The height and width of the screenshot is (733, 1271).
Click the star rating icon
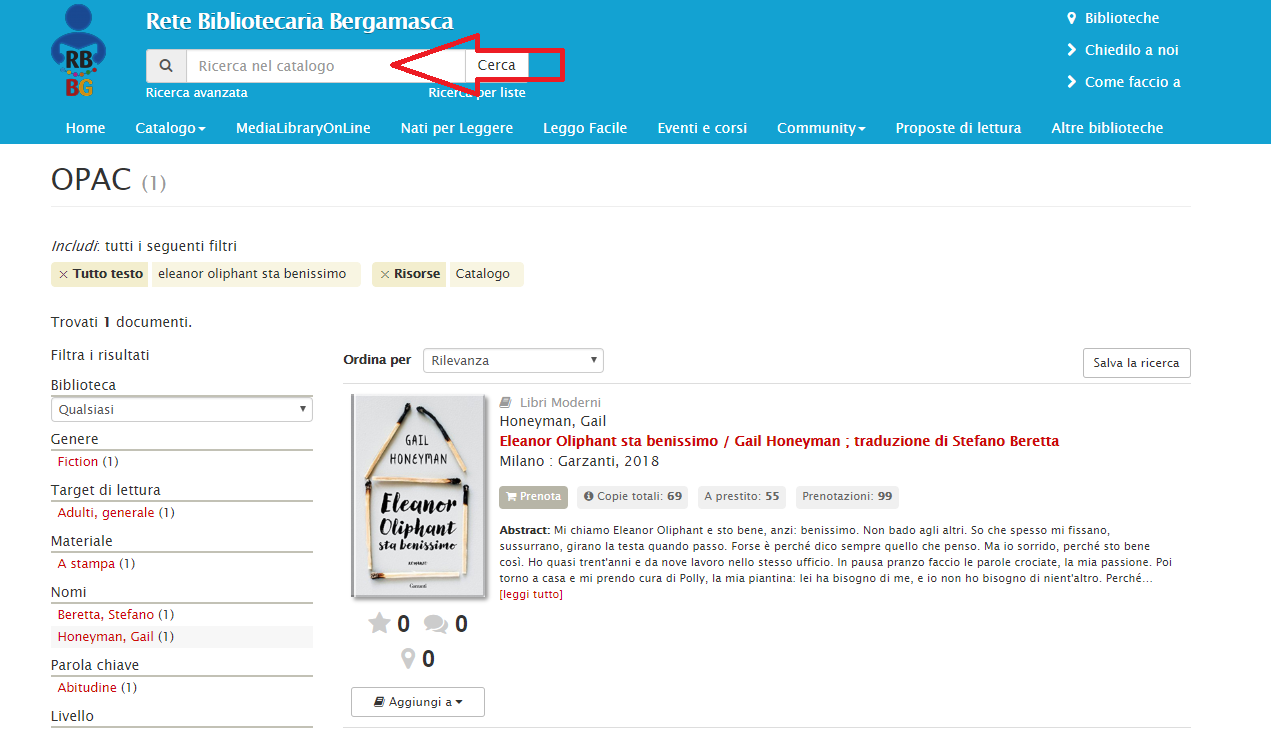379,624
